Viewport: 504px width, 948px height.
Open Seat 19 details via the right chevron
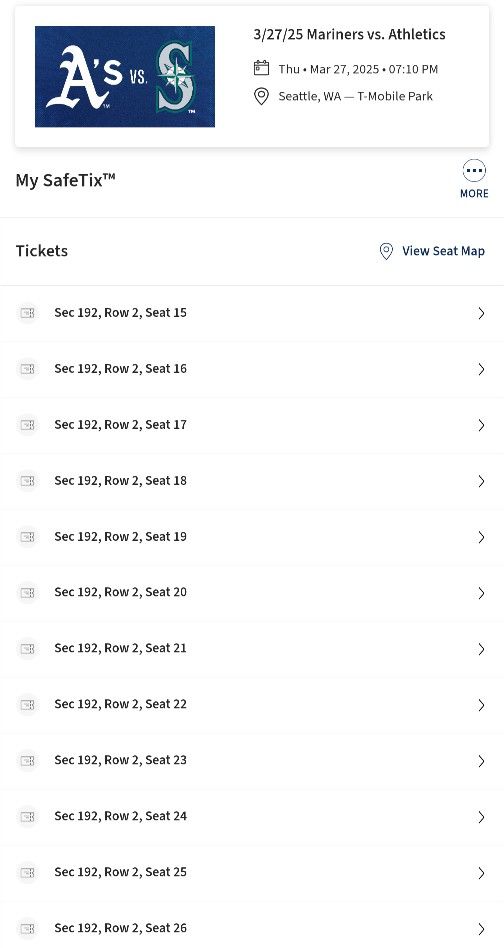481,537
